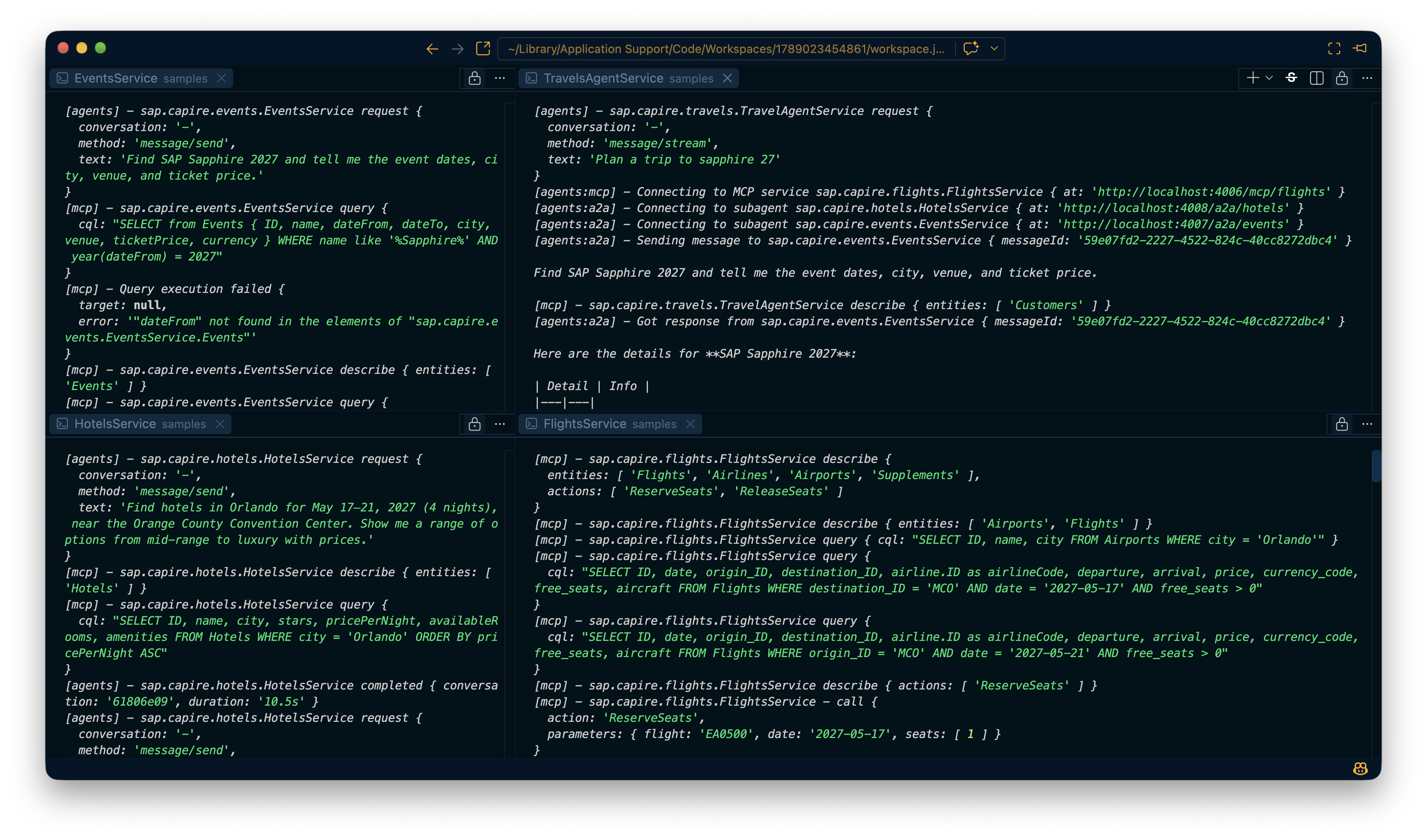The image size is (1427, 840).
Task: Open the Copilot chat sparkle icon
Action: coord(971,49)
